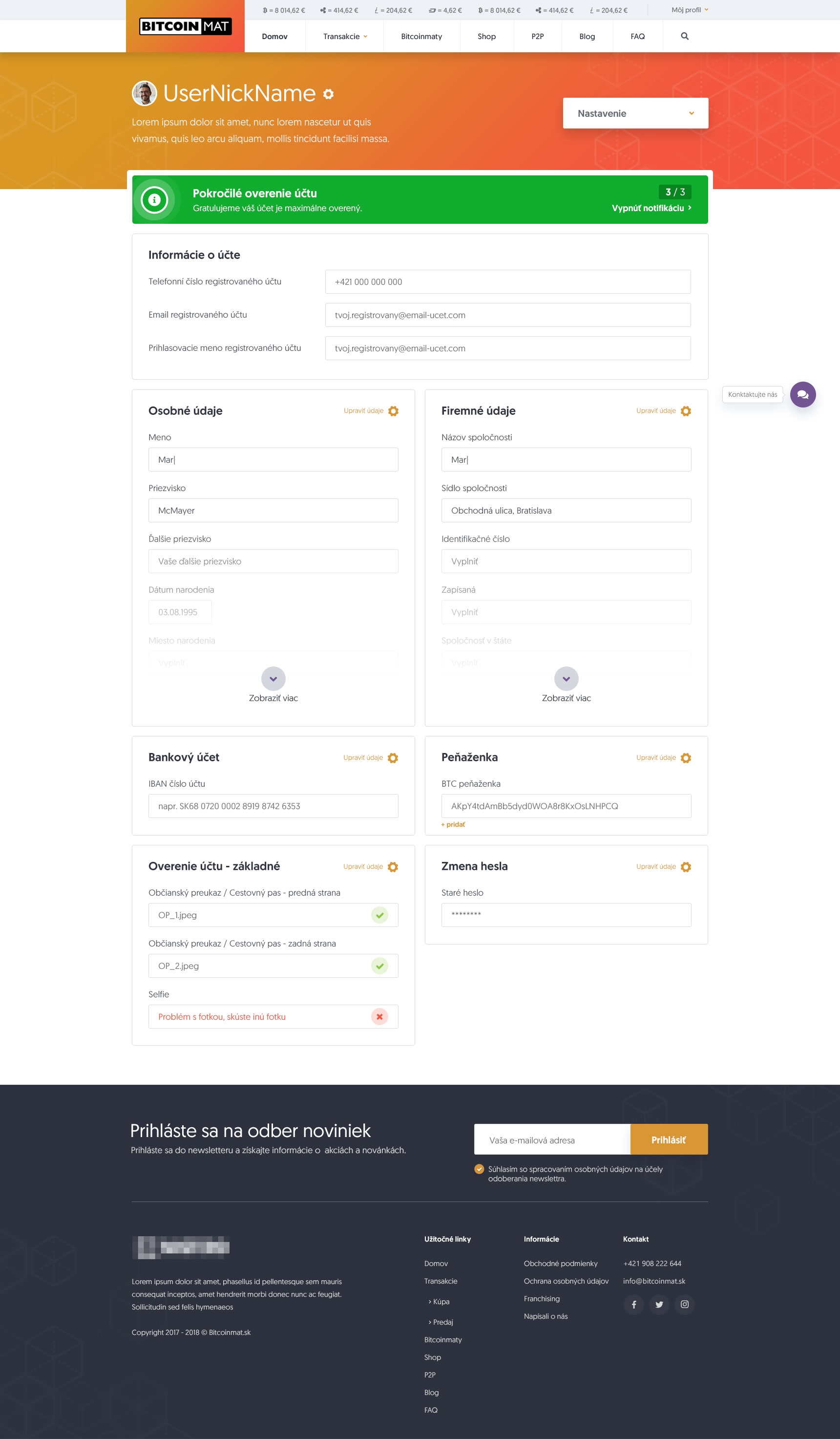
Task: Open Franchising footer link
Action: click(x=542, y=1299)
